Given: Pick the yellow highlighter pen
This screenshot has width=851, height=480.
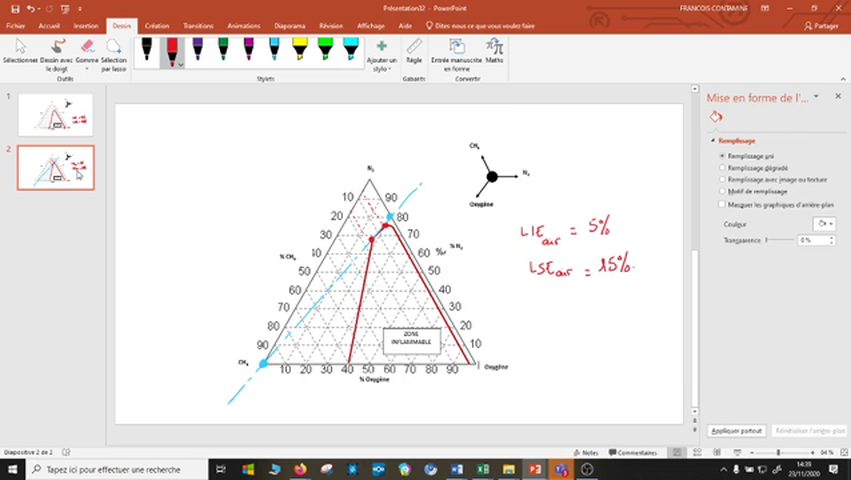Looking at the screenshot, I should pyautogui.click(x=300, y=50).
